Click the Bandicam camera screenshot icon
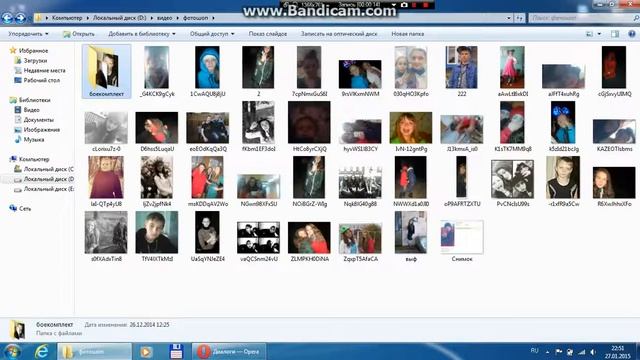Viewport: 640px width, 360px height. pos(404,5)
